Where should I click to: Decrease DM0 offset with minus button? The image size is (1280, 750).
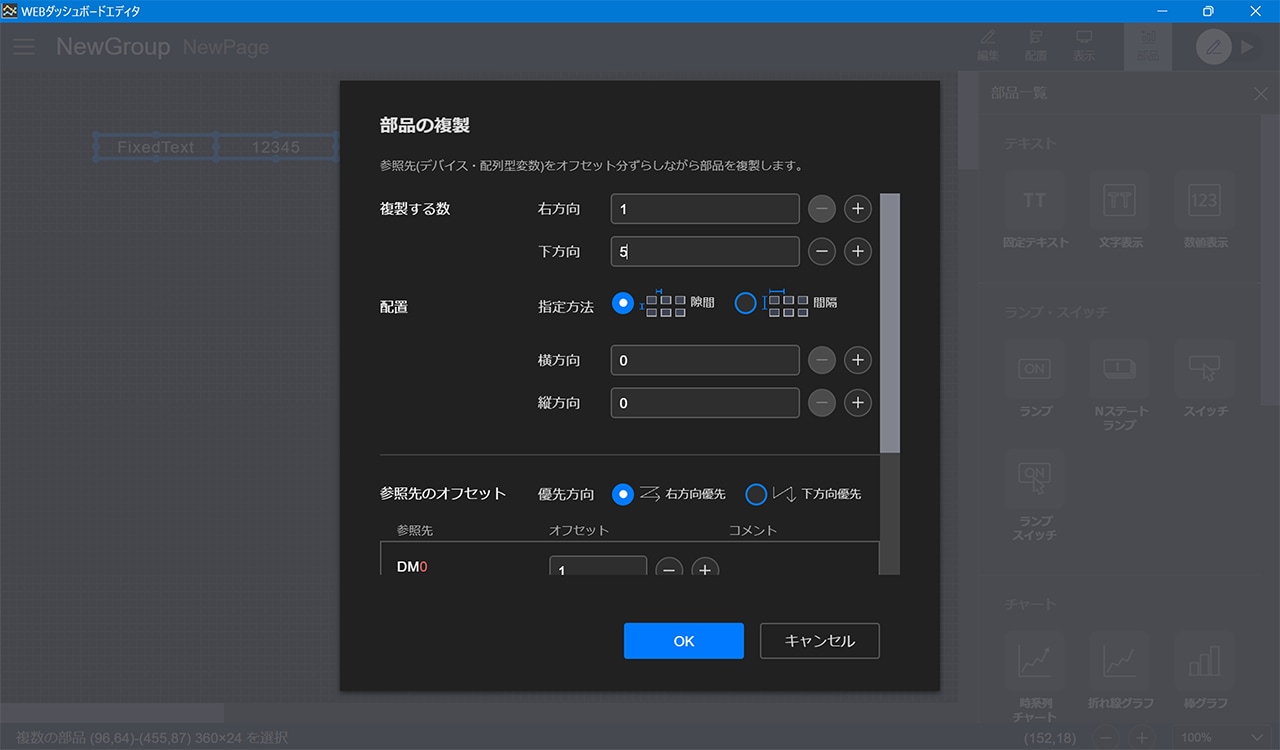pyautogui.click(x=669, y=569)
